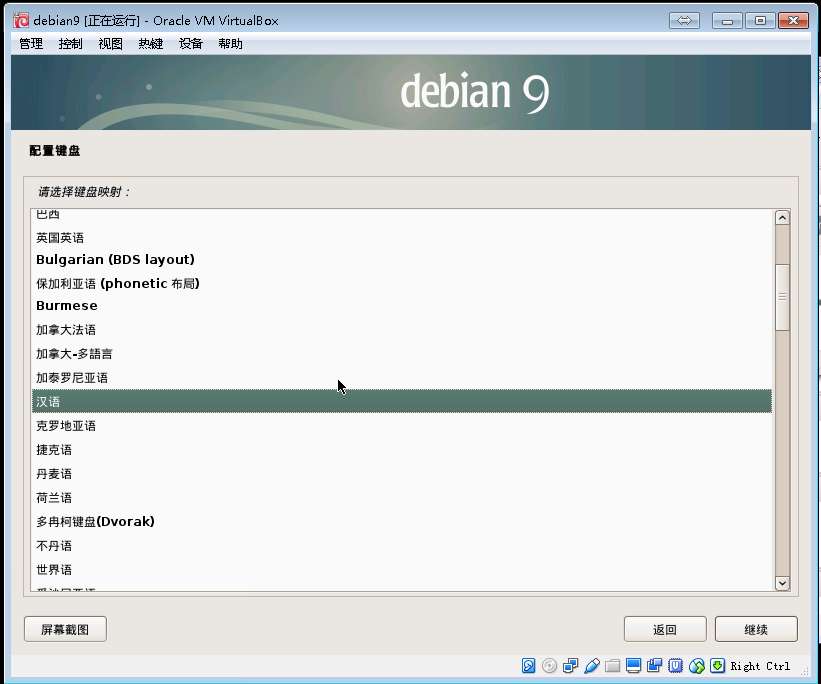
Task: Open the network adapters status icon
Action: pos(570,666)
